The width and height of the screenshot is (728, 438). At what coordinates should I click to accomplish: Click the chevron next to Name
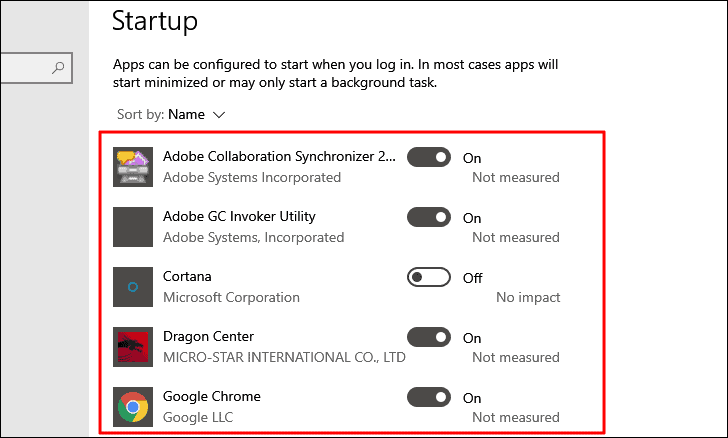point(219,115)
